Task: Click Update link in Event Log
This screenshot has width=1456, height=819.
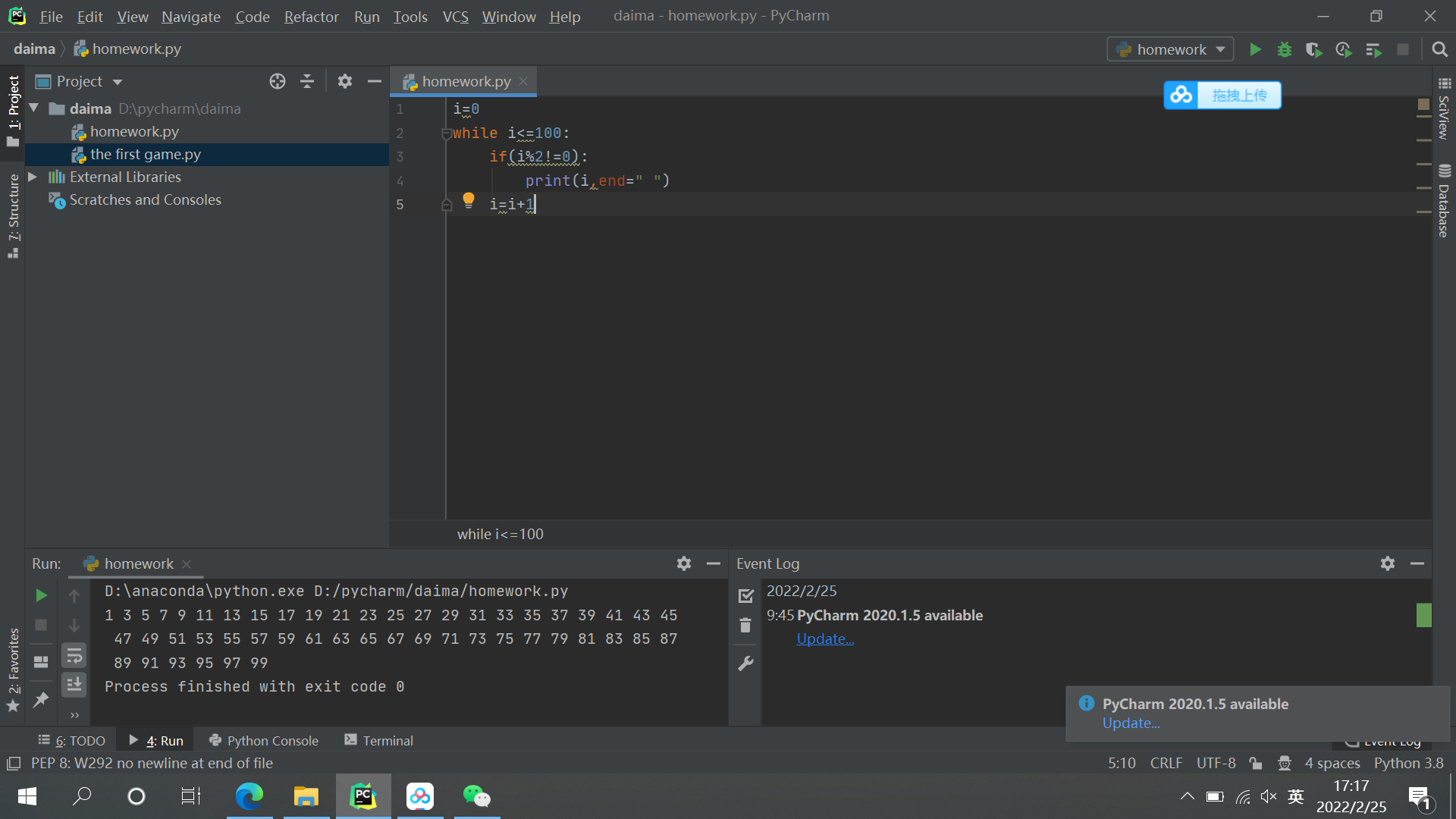Action: tap(825, 639)
